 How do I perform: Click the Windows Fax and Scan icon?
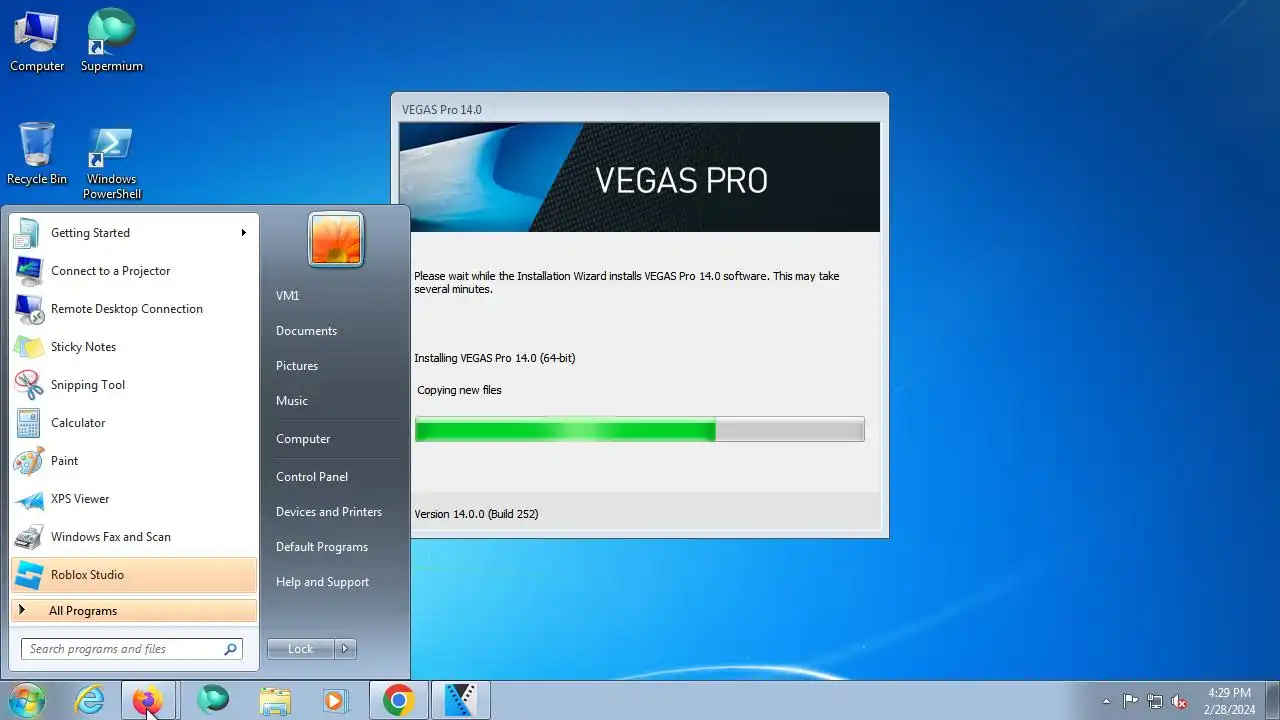(x=28, y=537)
